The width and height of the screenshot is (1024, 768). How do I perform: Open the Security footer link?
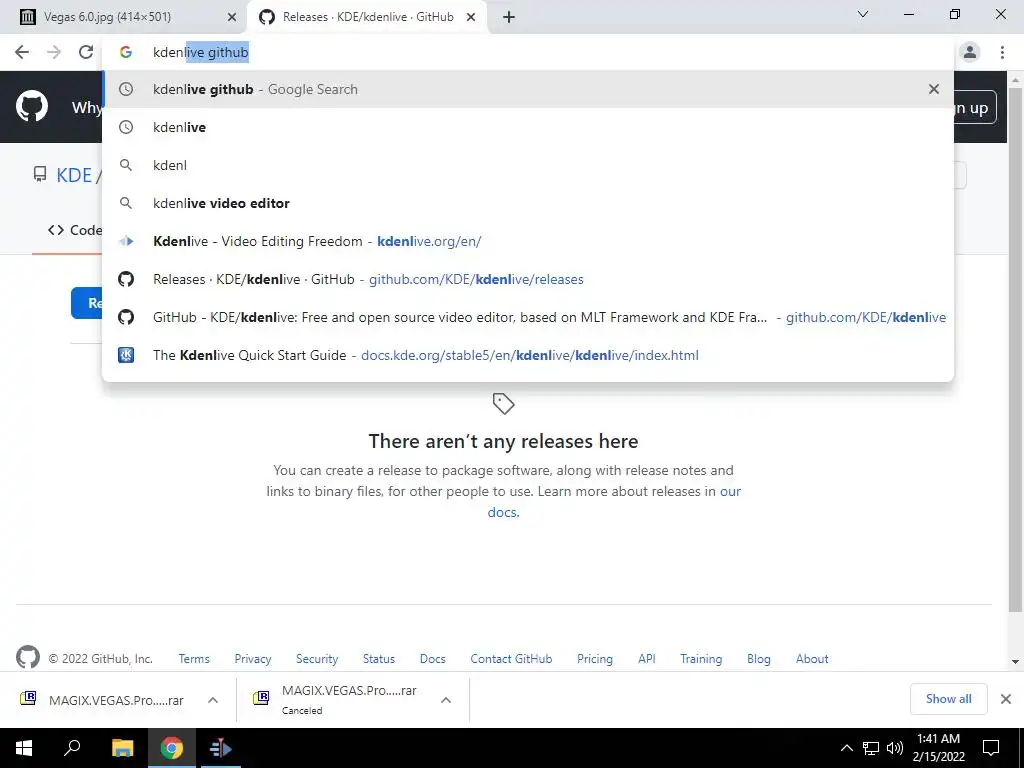(x=317, y=659)
